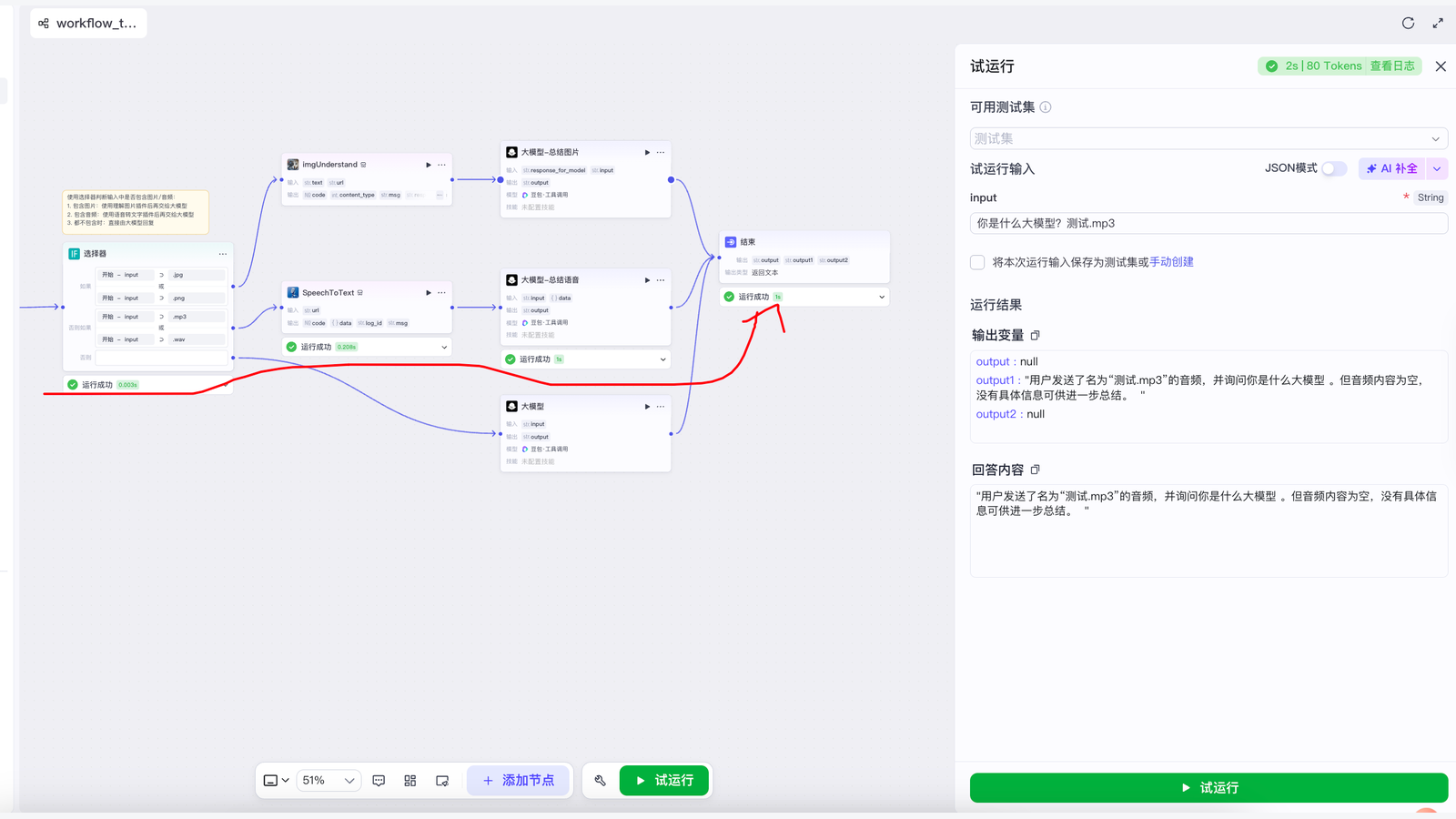Check the save run input as test set box
The height and width of the screenshot is (819, 1456).
pyautogui.click(x=977, y=262)
